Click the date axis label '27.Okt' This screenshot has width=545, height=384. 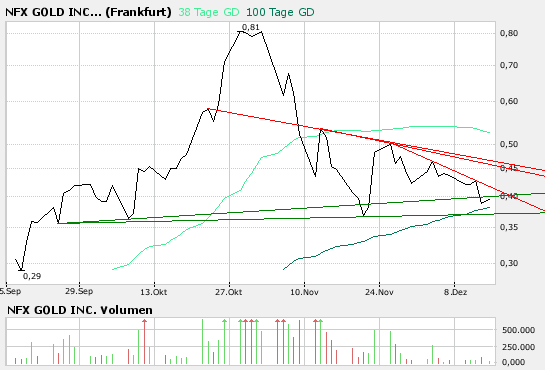(x=228, y=292)
